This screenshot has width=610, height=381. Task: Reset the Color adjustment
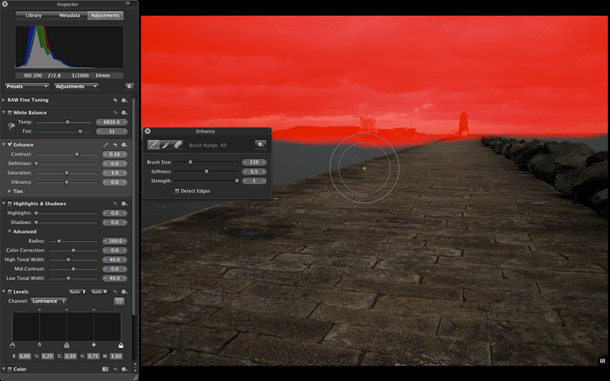coord(115,369)
